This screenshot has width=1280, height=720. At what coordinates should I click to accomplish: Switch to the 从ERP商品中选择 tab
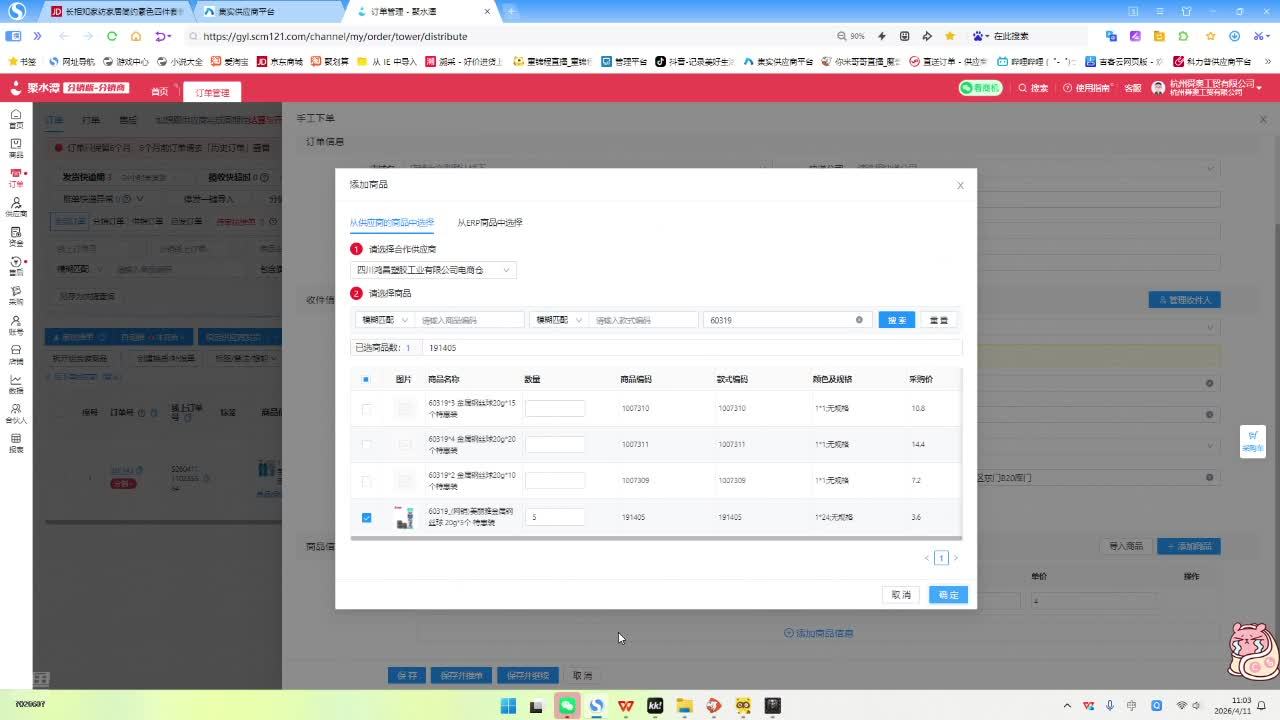pyautogui.click(x=489, y=223)
